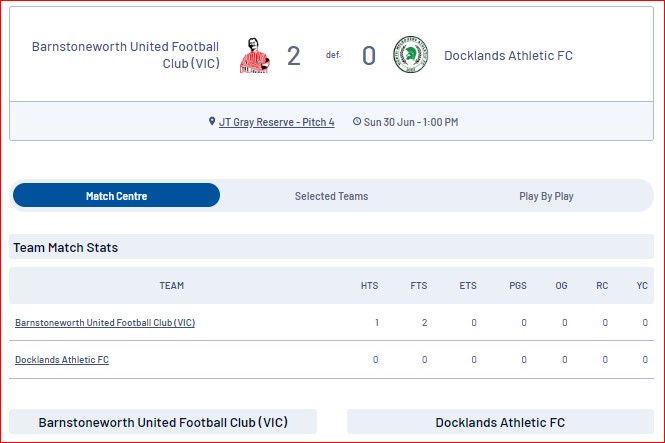Click the Docklands Athletic green crest logo

(x=410, y=55)
